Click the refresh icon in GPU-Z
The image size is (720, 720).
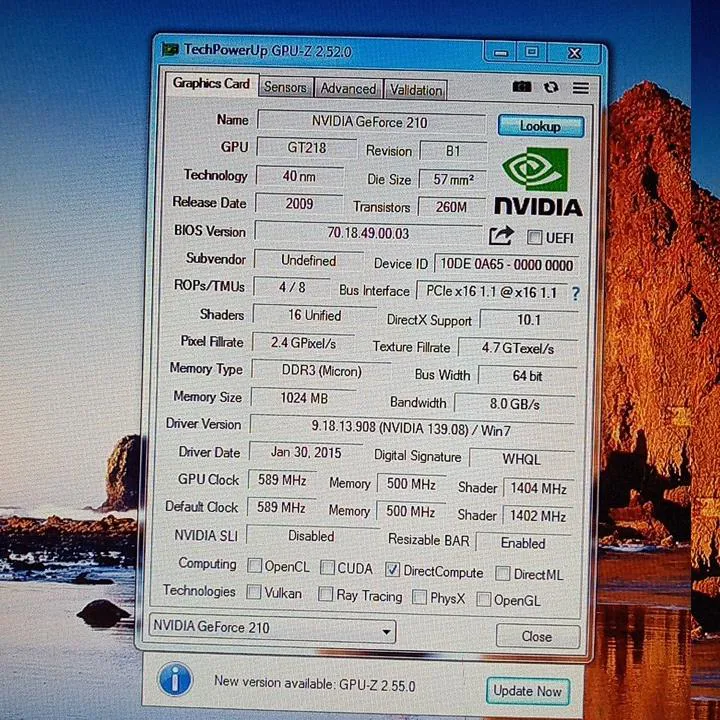coord(551,87)
